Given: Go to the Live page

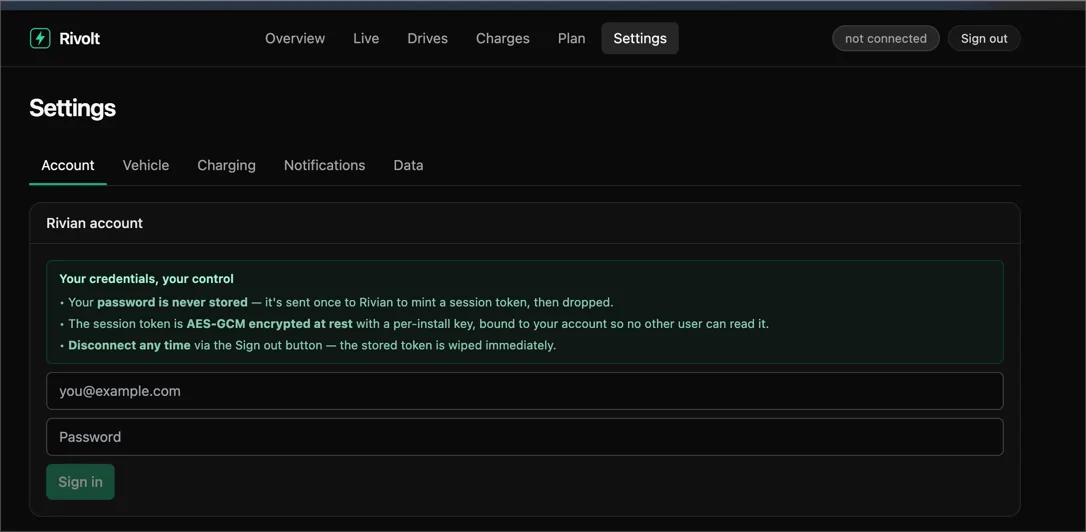Looking at the screenshot, I should pos(366,38).
